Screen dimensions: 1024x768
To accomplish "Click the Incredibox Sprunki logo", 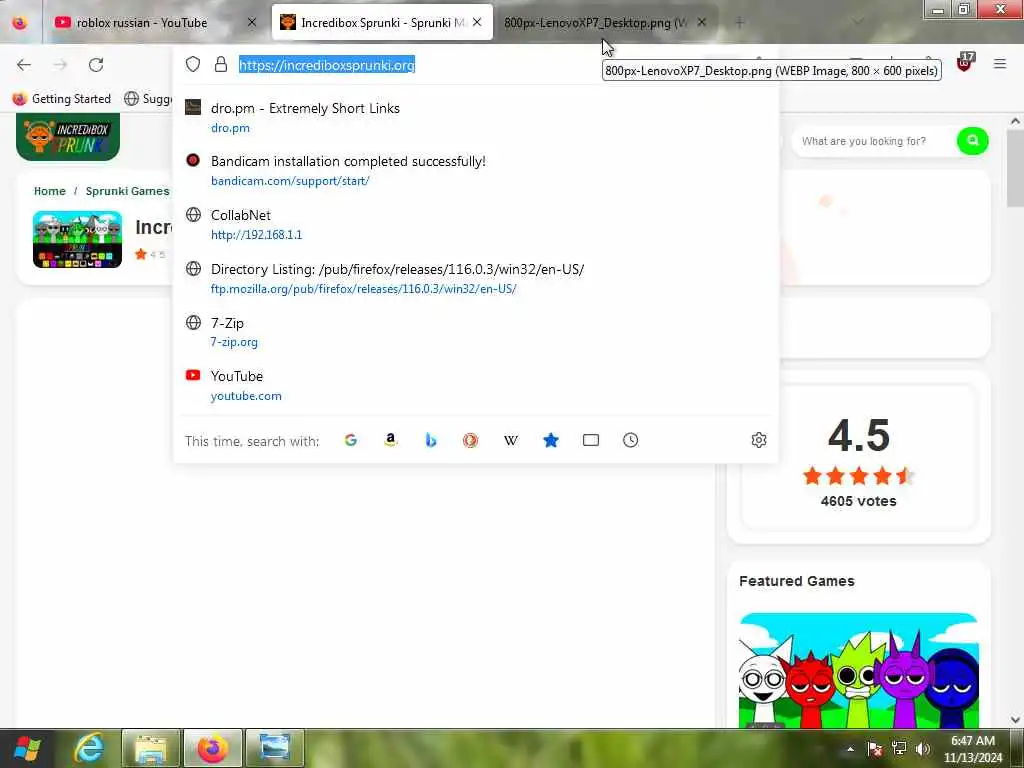I will pos(68,136).
